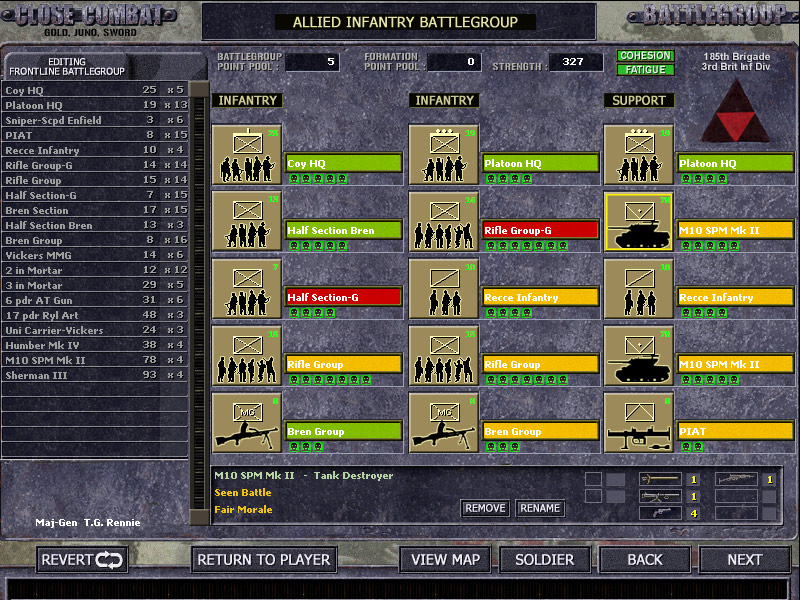Click the Bren Group machine gun icon with green label
This screenshot has width=800, height=600.
coord(247,422)
